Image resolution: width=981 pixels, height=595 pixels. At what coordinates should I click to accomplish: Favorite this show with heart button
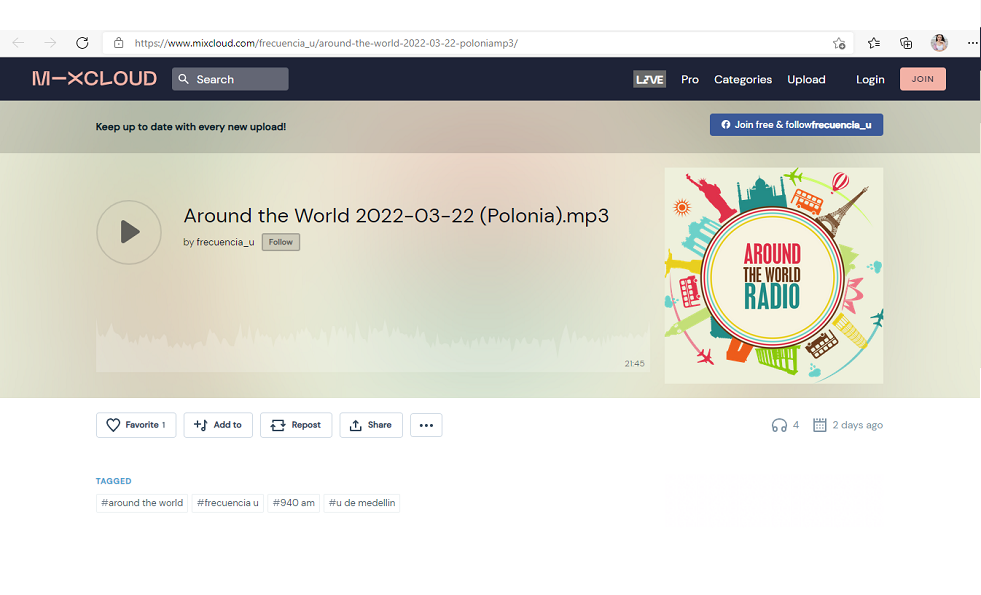click(x=136, y=425)
